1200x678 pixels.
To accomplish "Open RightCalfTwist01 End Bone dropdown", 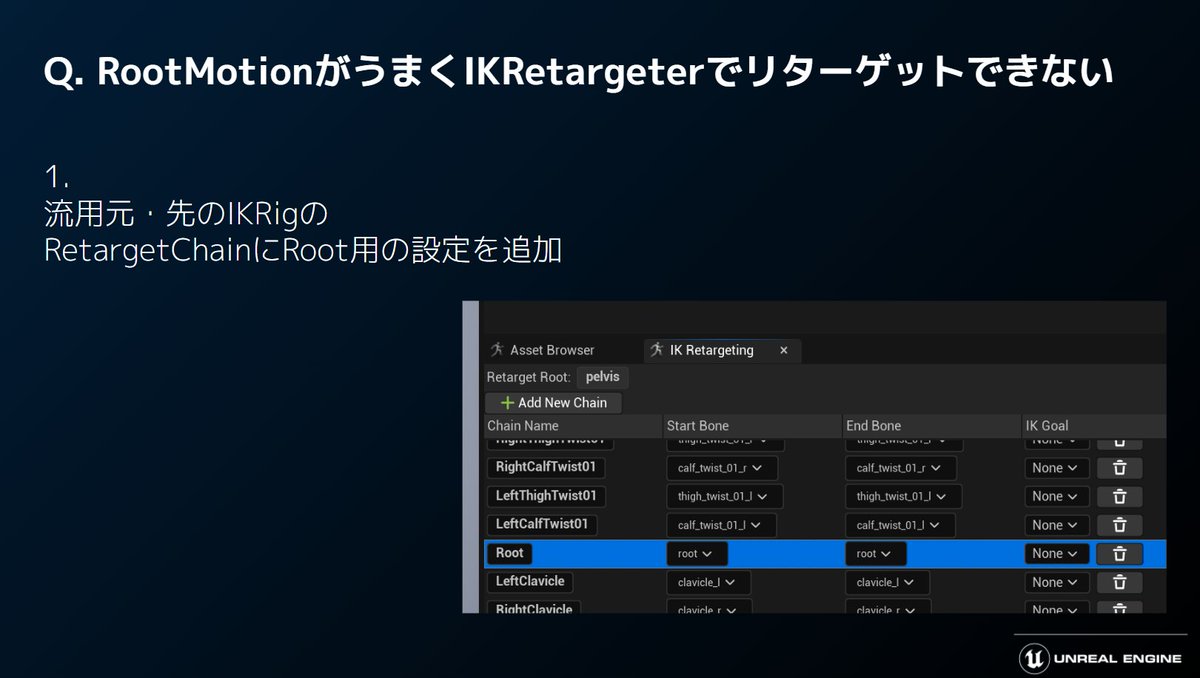I will 901,468.
